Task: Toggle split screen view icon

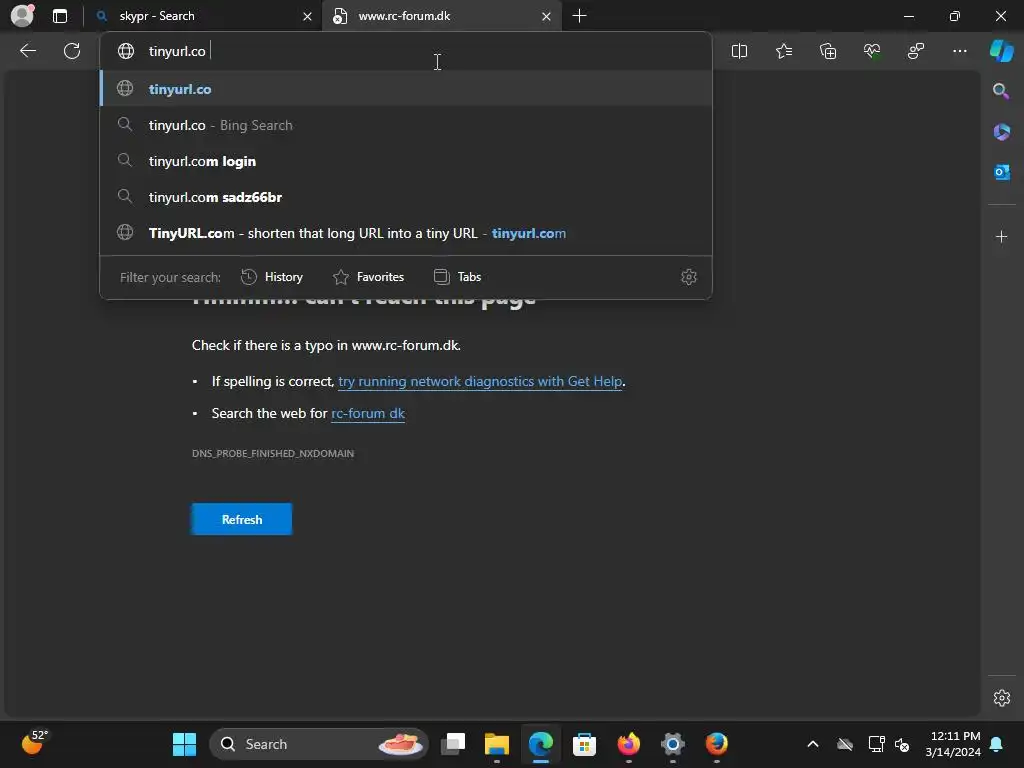Action: [x=739, y=51]
